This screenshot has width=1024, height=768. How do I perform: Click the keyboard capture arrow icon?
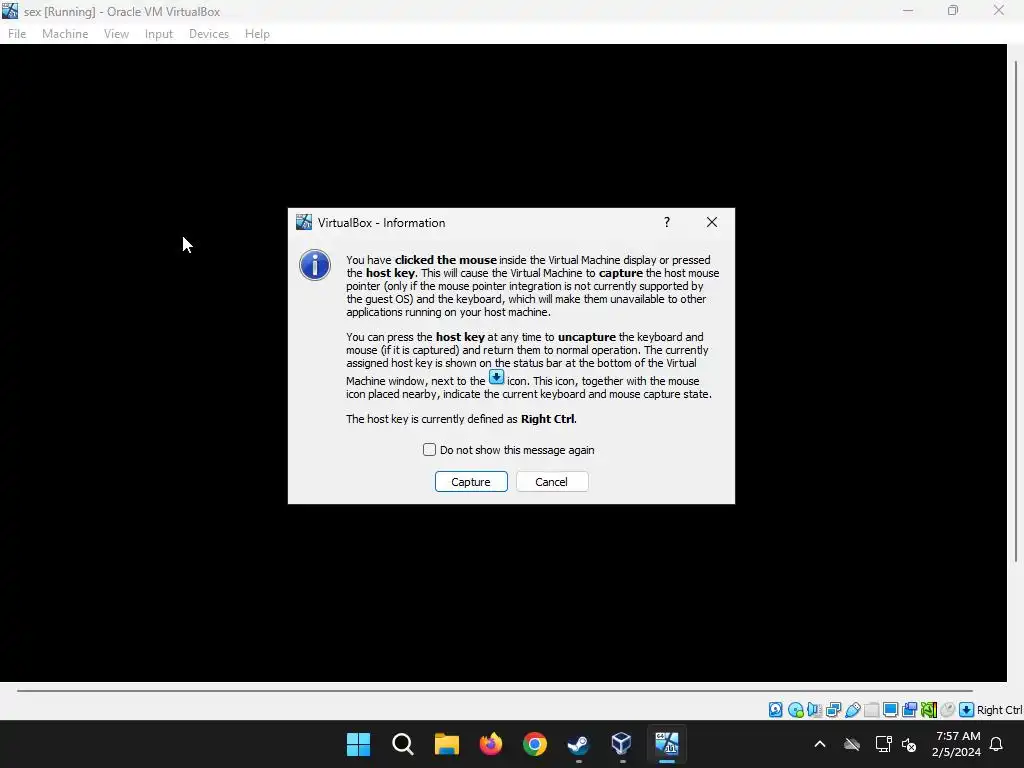pos(967,710)
